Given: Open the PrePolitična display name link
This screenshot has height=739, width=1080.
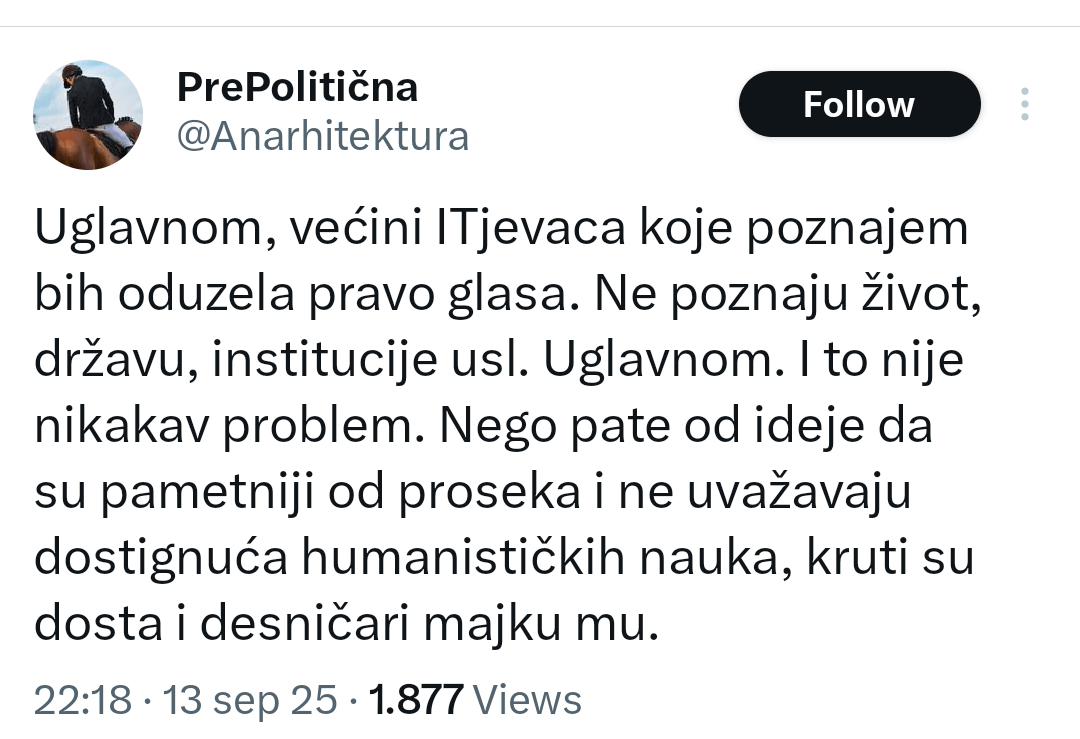Looking at the screenshot, I should (297, 88).
